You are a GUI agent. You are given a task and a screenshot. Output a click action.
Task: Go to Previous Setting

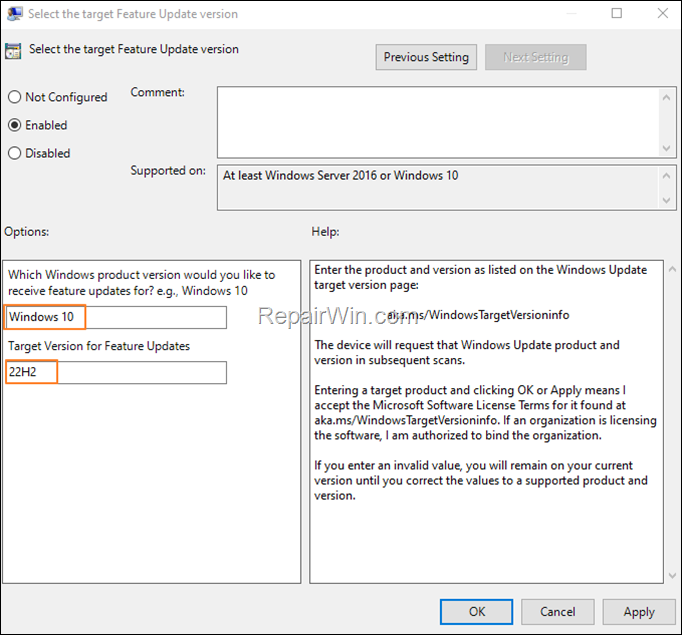pos(426,57)
